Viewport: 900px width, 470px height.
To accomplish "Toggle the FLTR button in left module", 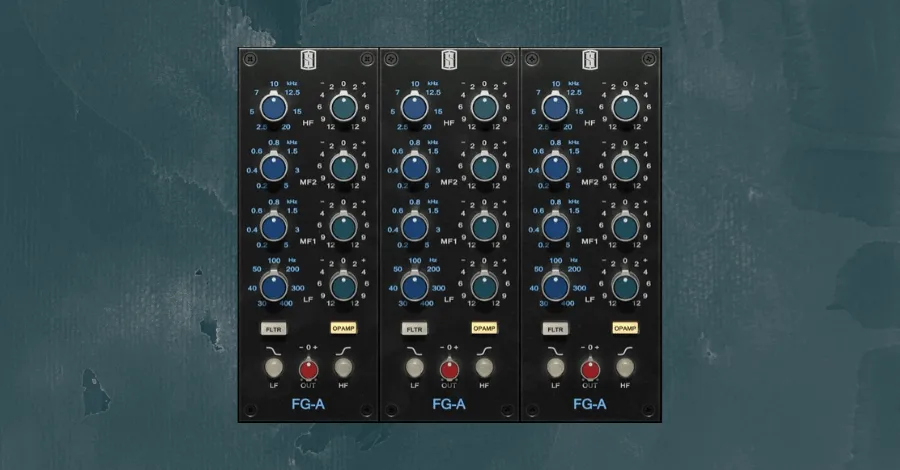I will pyautogui.click(x=274, y=329).
